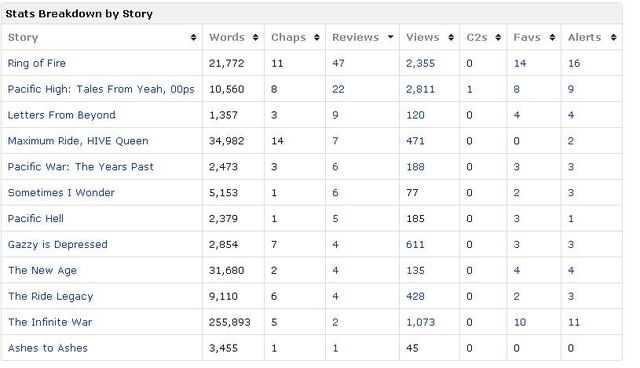Image resolution: width=640 pixels, height=368 pixels.
Task: Click the descending arrow in Reviews header
Action: (x=391, y=37)
